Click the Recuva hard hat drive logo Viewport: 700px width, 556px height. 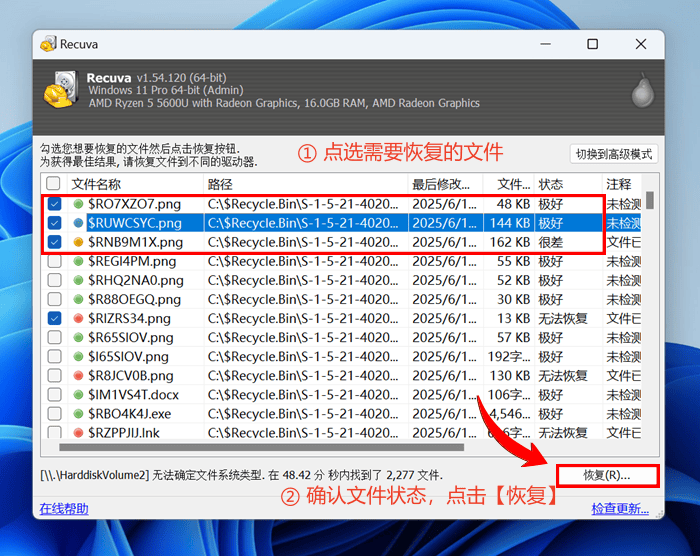click(61, 89)
